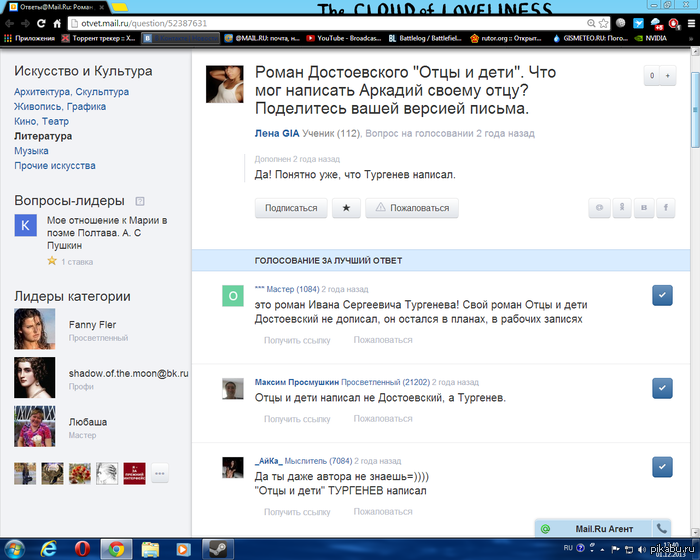This screenshot has width=700, height=560.
Task: Open Internet Explorer from taskbar
Action: click(x=48, y=549)
